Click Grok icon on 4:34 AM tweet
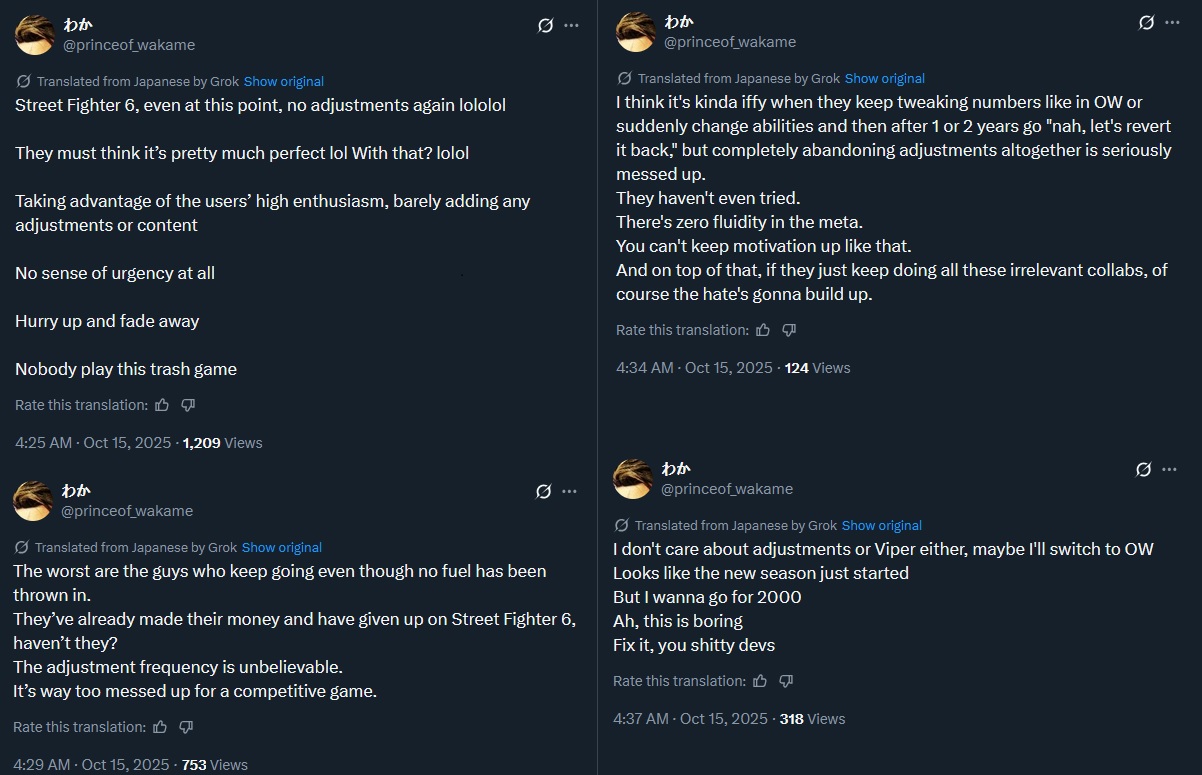Screen dimensions: 1202x775 click(1147, 22)
